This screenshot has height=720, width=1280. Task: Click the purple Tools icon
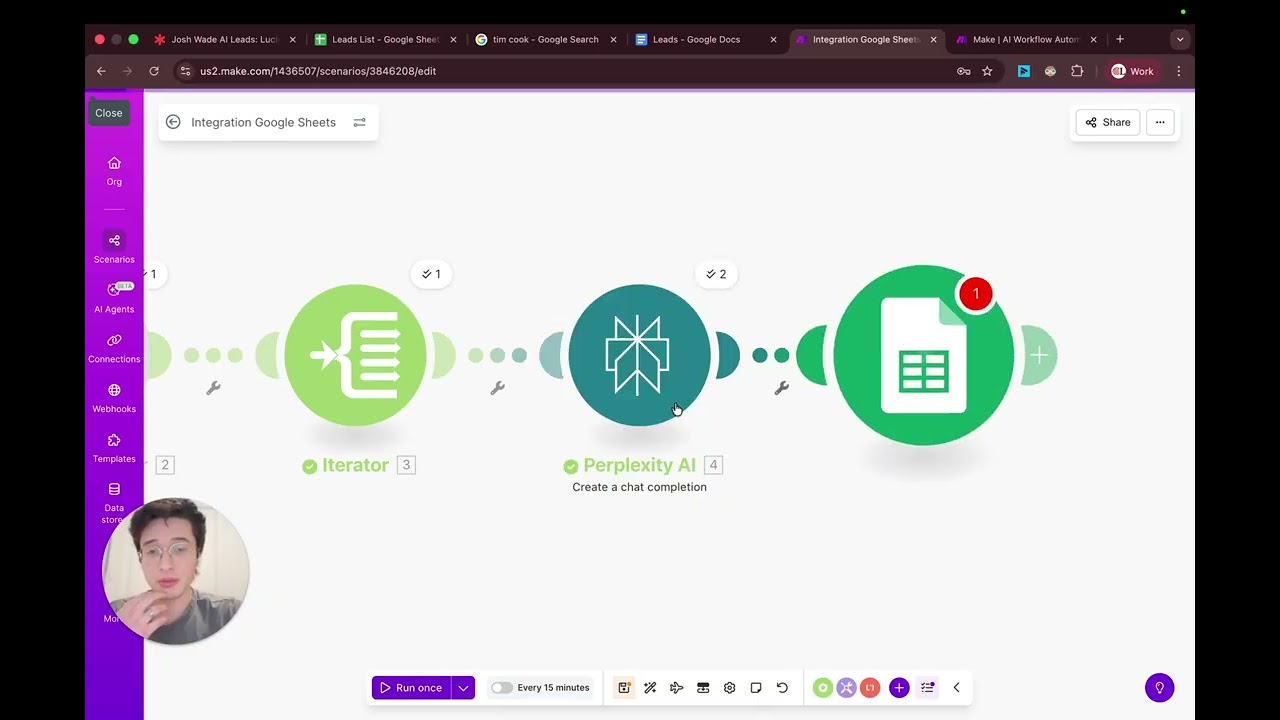coord(846,687)
